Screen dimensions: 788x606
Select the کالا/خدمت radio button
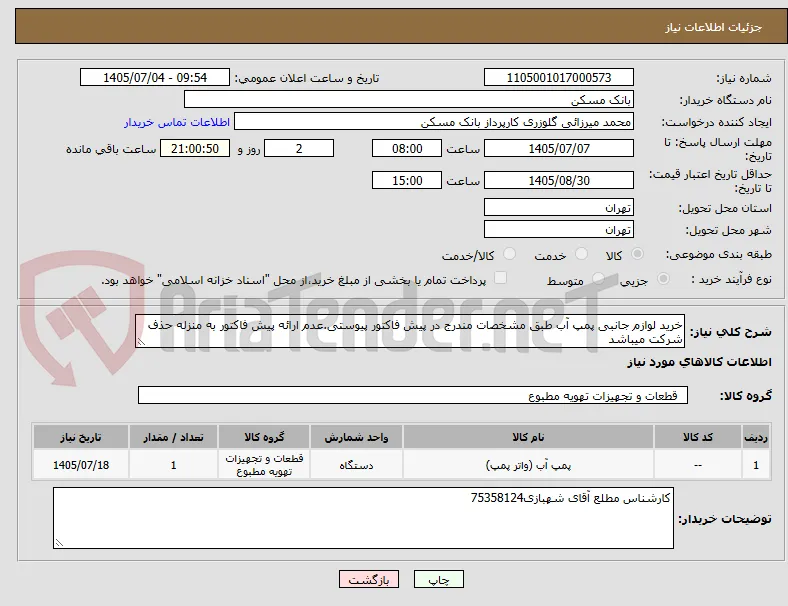click(x=510, y=254)
